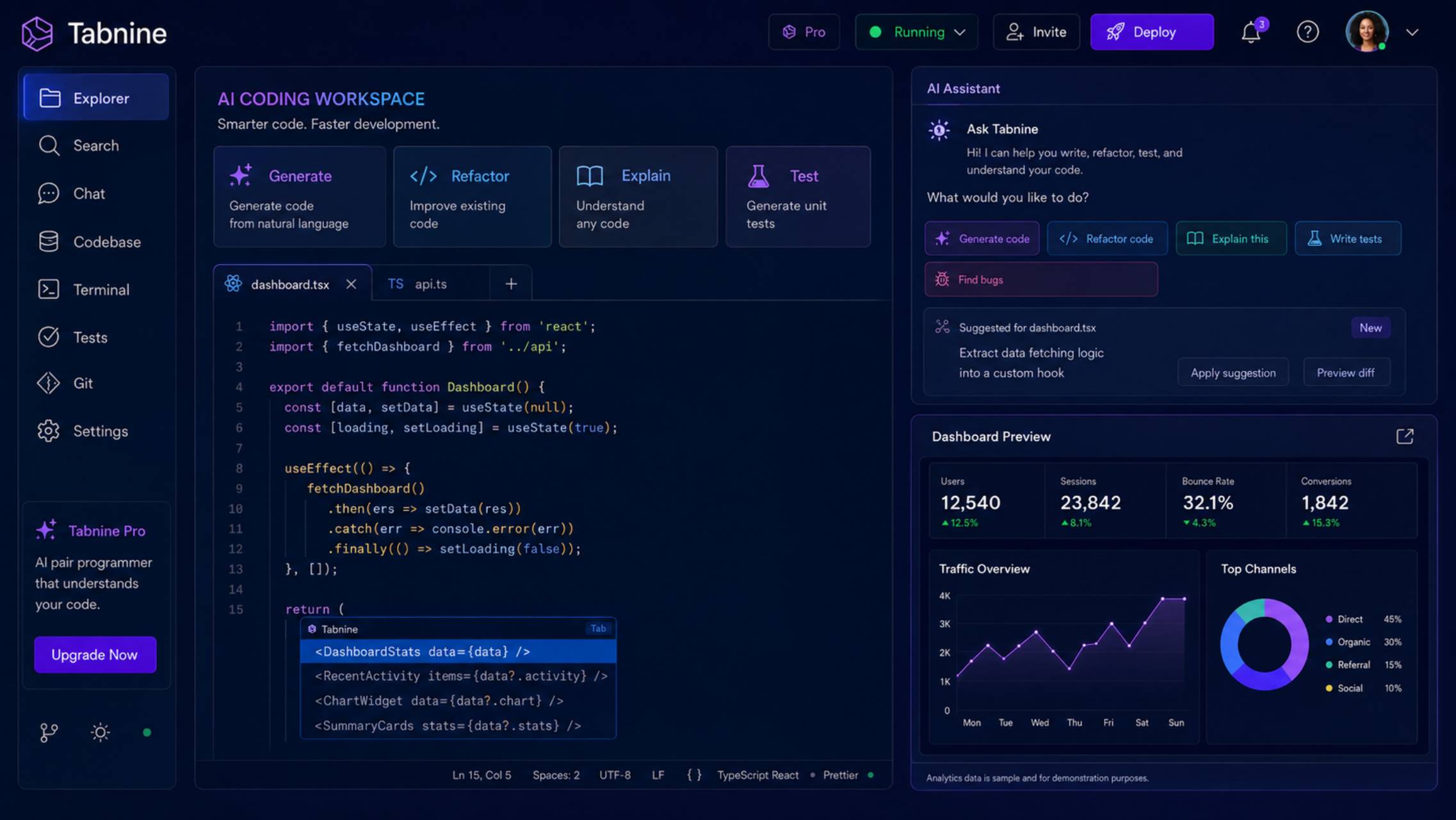
Task: Open the Test feature card
Action: tap(798, 197)
